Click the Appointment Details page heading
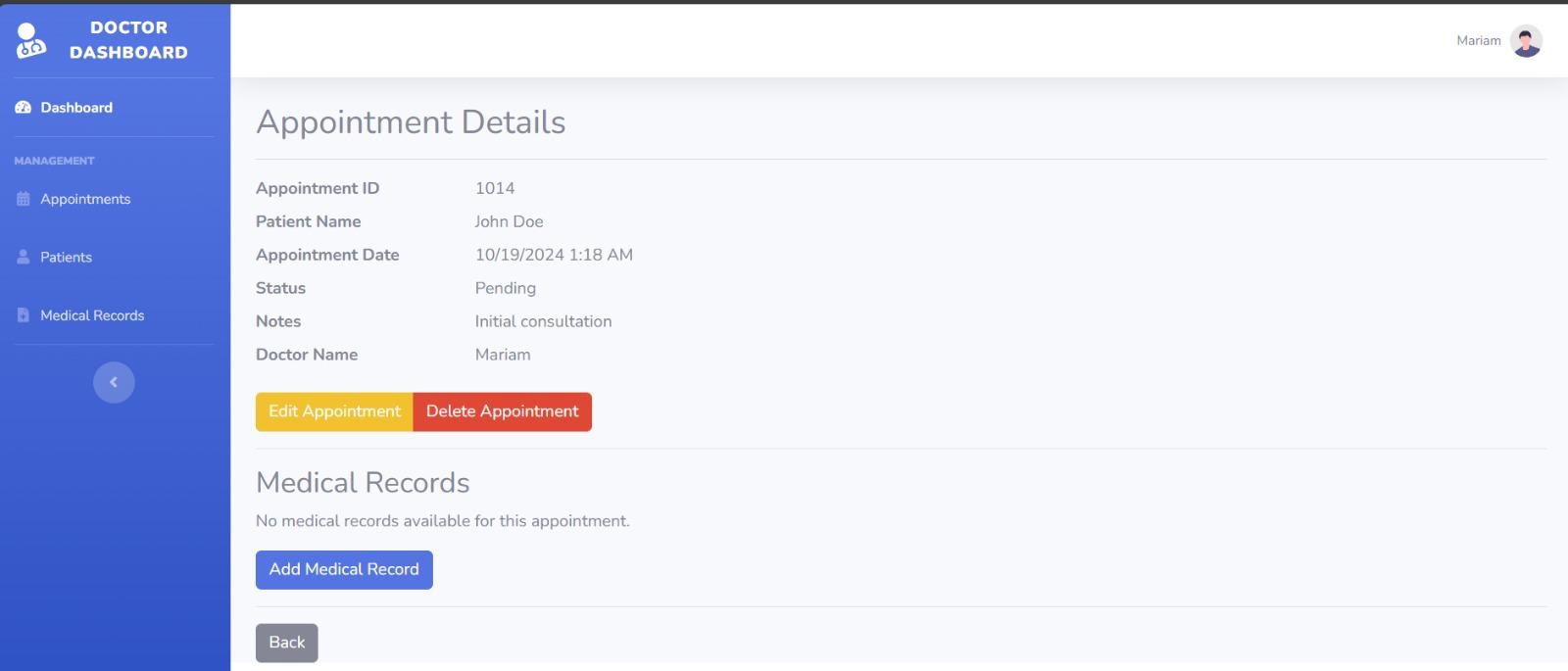Screen dimensions: 1568x671 411,122
